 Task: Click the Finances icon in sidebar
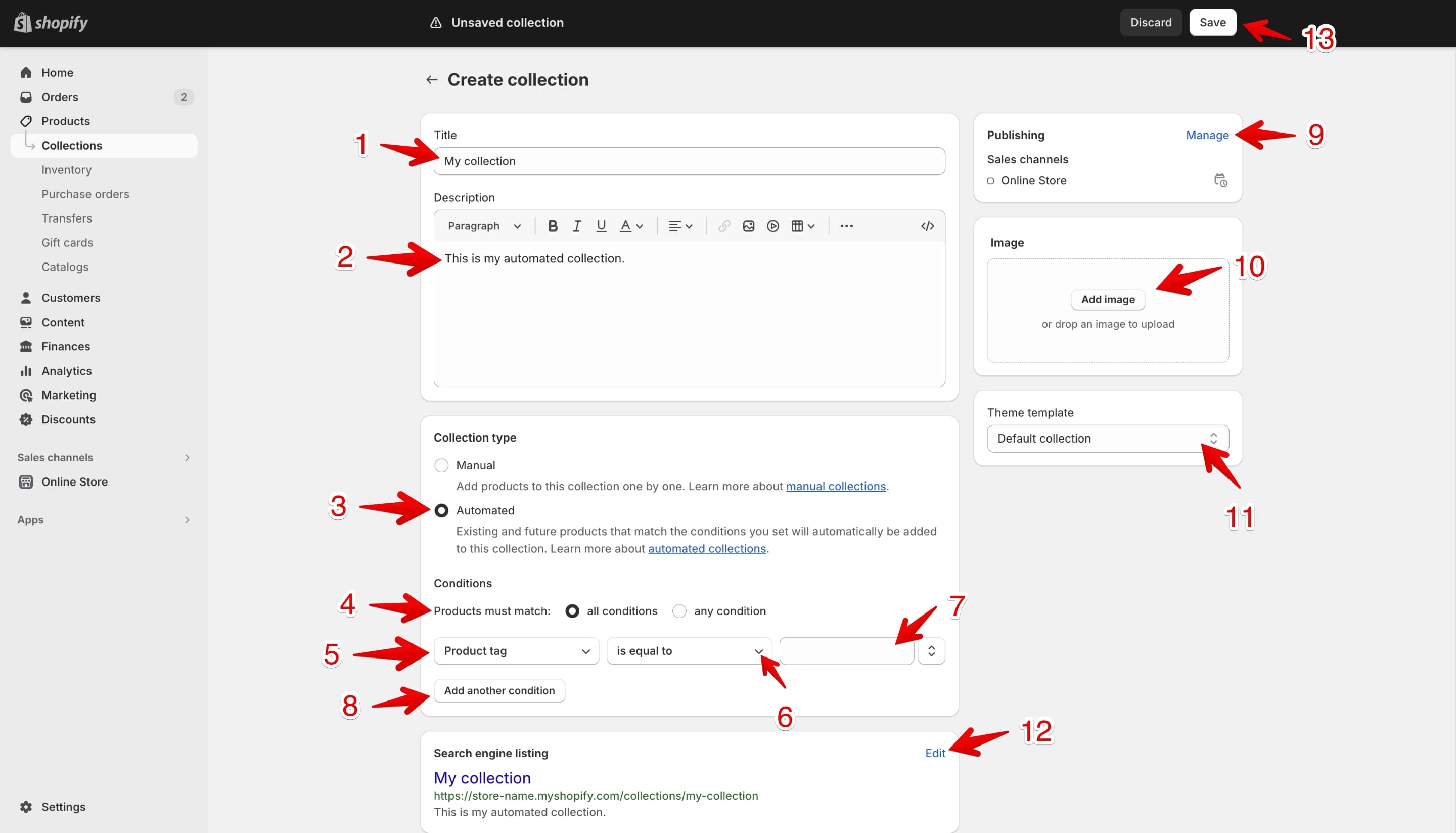pos(26,346)
